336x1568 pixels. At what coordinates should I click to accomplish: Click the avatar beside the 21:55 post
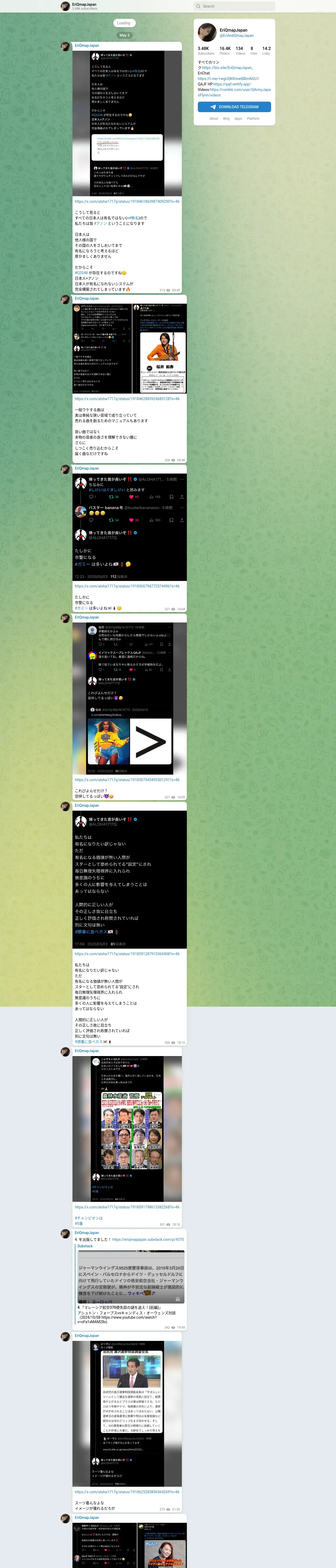click(x=65, y=1336)
